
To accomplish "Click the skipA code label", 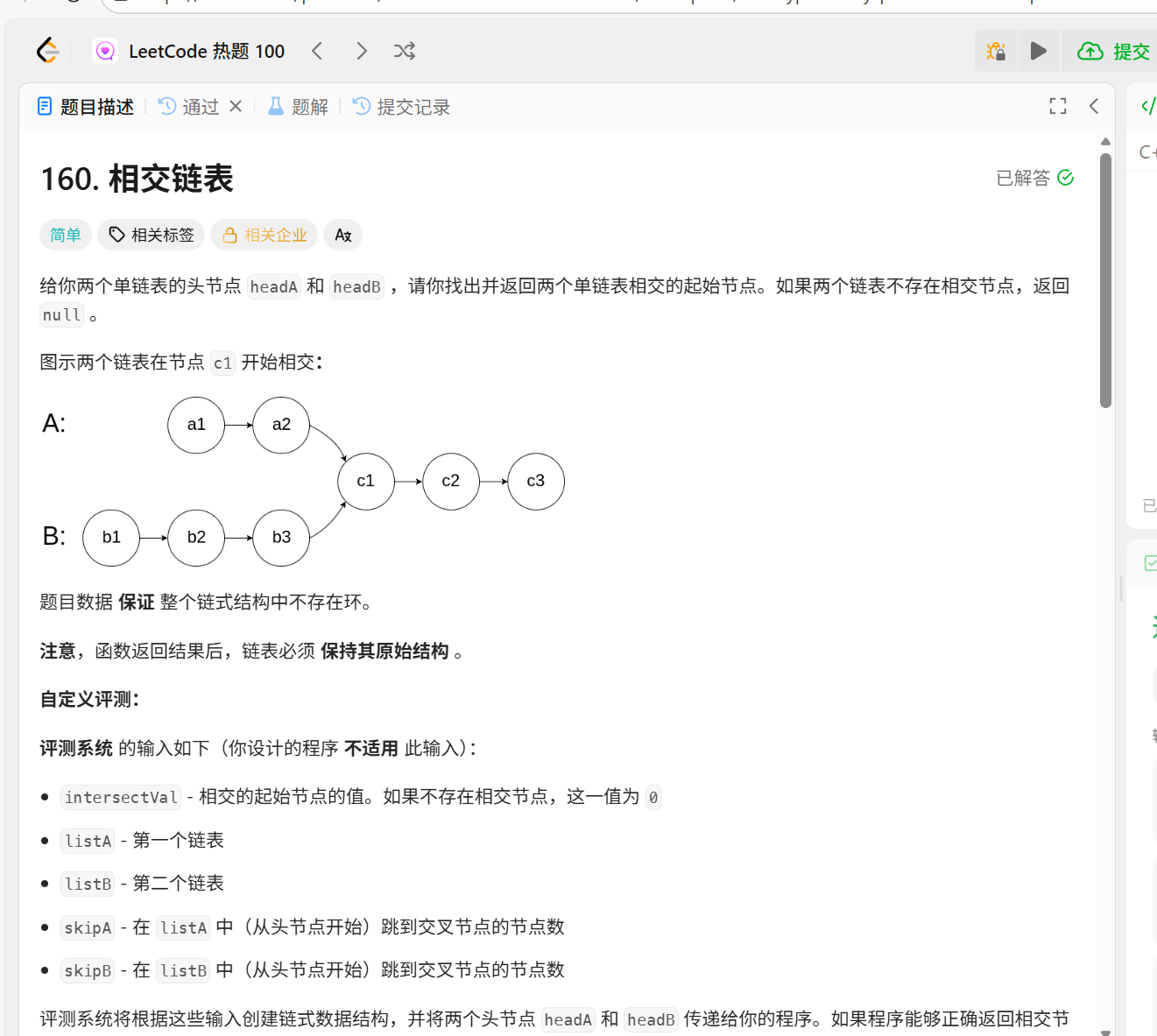I will click(x=88, y=927).
